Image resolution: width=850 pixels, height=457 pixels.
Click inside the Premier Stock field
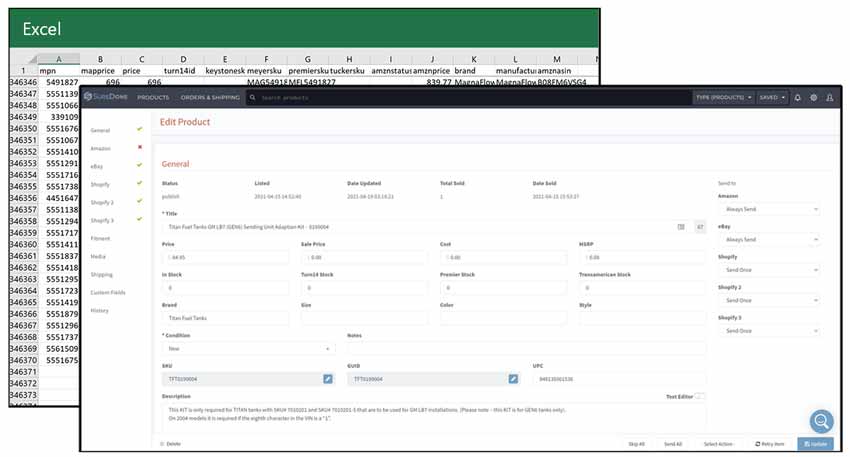pyautogui.click(x=503, y=288)
